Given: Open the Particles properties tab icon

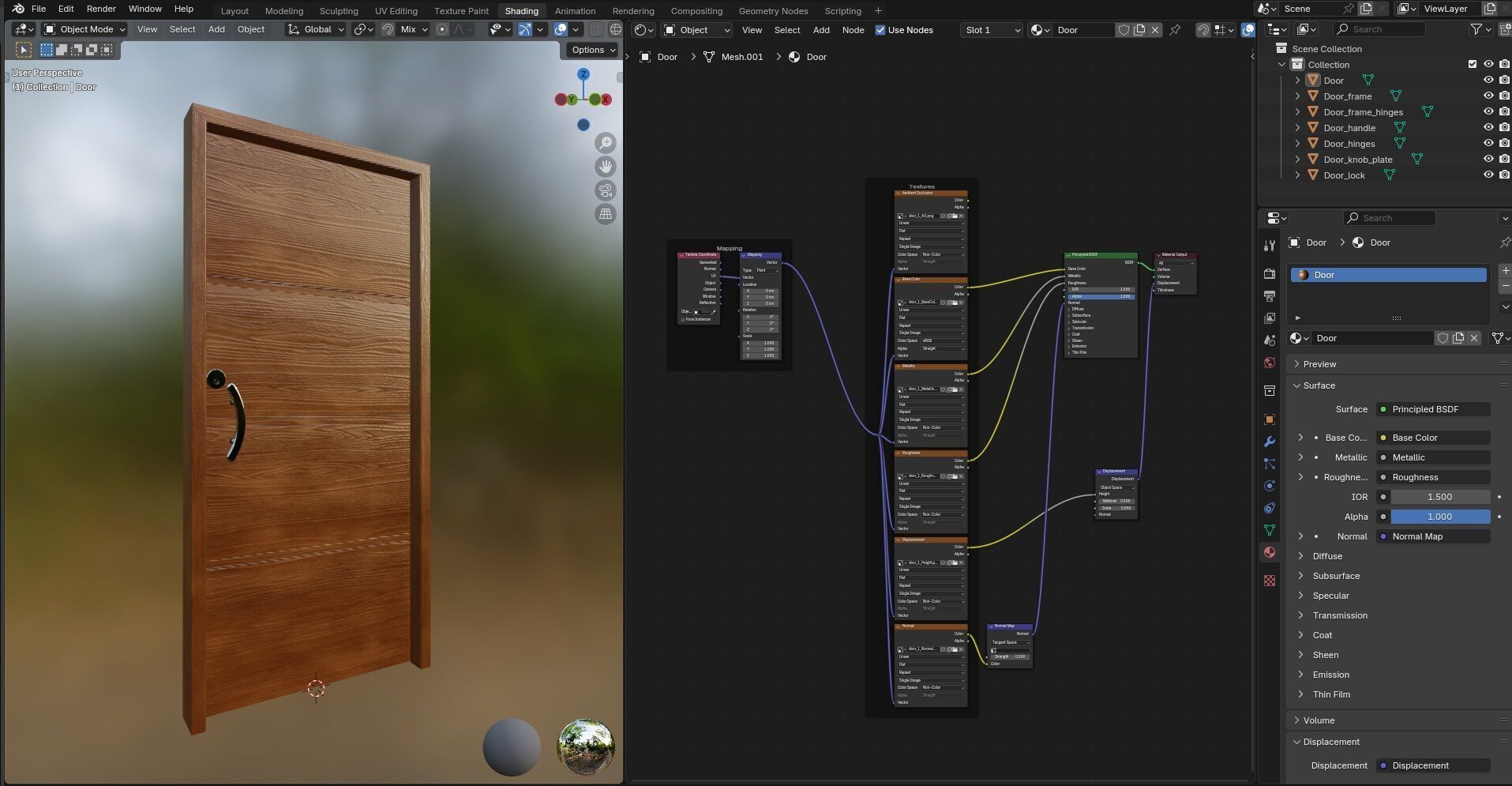Looking at the screenshot, I should pyautogui.click(x=1270, y=464).
